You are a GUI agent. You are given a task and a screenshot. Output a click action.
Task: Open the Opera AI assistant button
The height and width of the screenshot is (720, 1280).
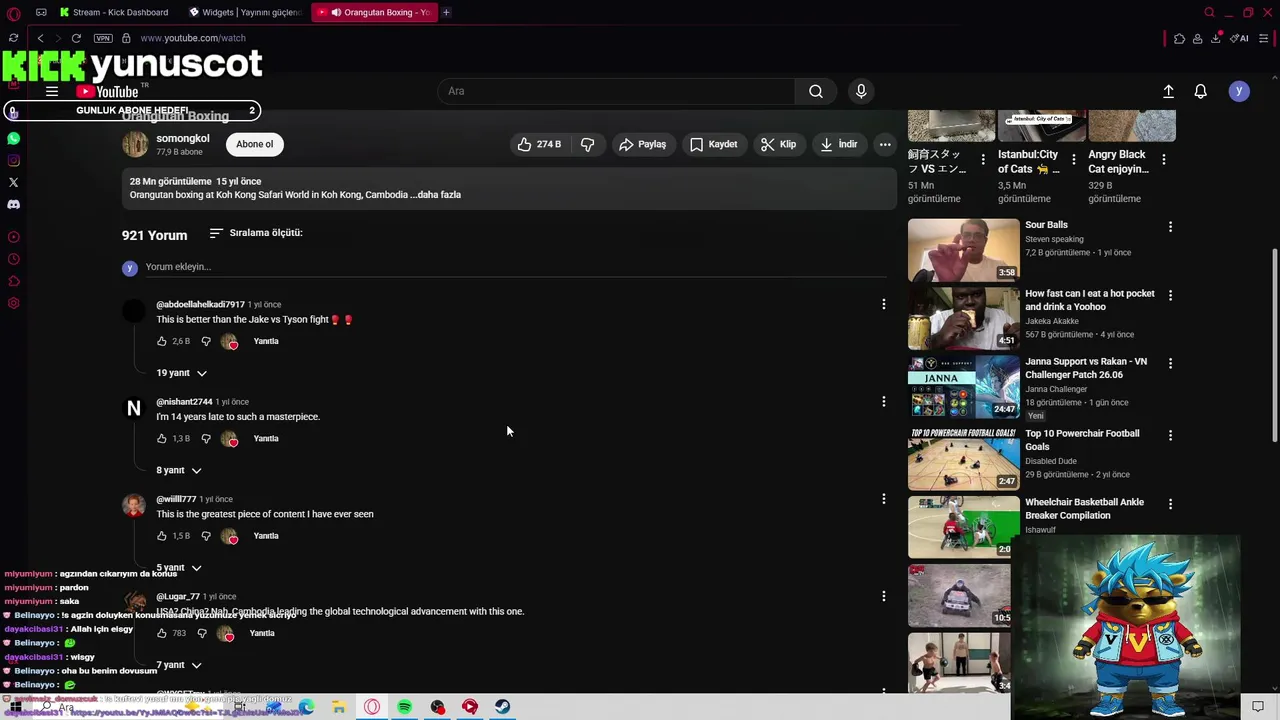[x=1240, y=38]
